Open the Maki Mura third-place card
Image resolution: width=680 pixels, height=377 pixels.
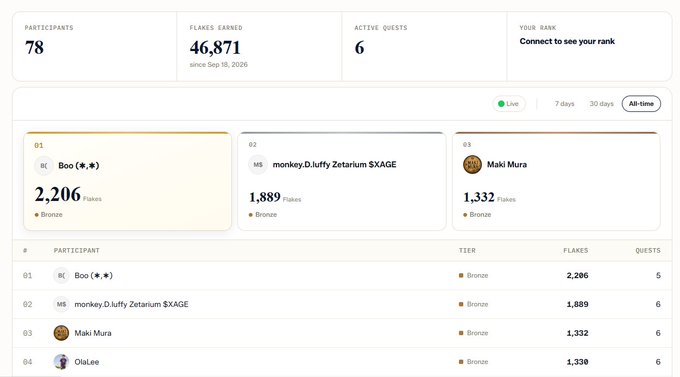click(x=556, y=181)
